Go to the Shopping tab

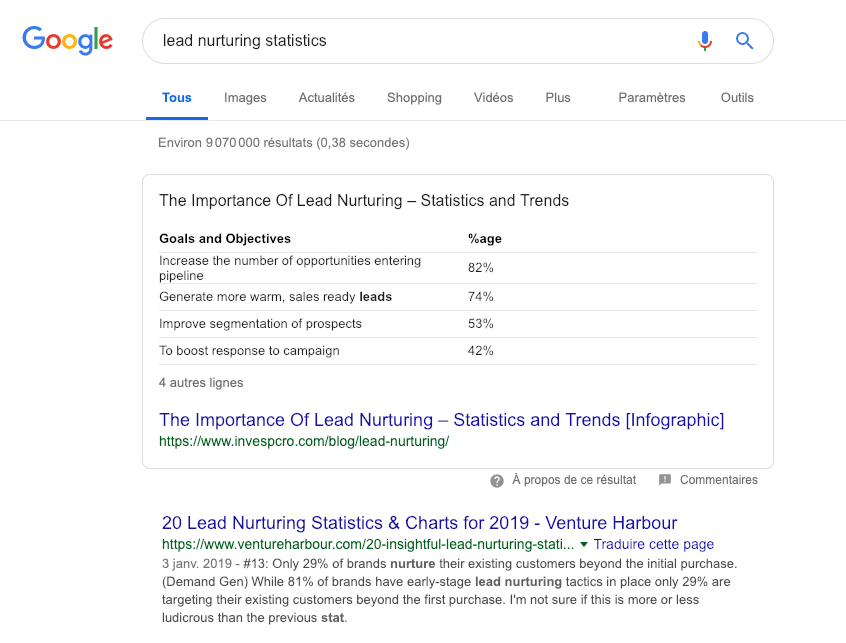[x=414, y=98]
